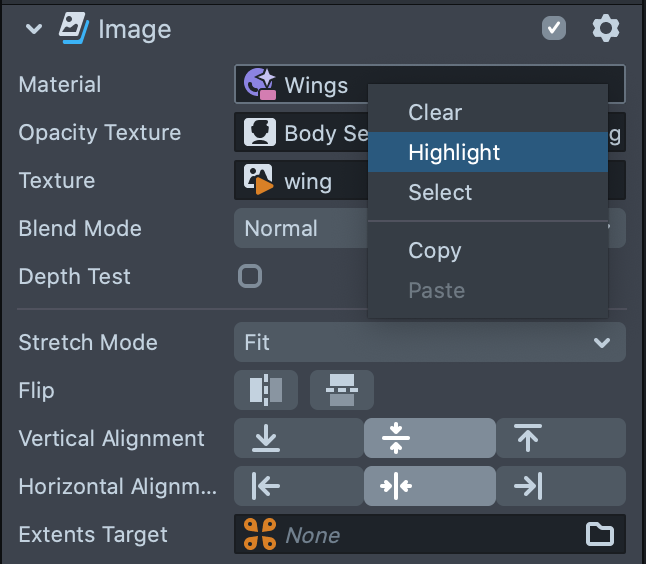646x564 pixels.
Task: Click the wing texture icon
Action: pyautogui.click(x=260, y=180)
